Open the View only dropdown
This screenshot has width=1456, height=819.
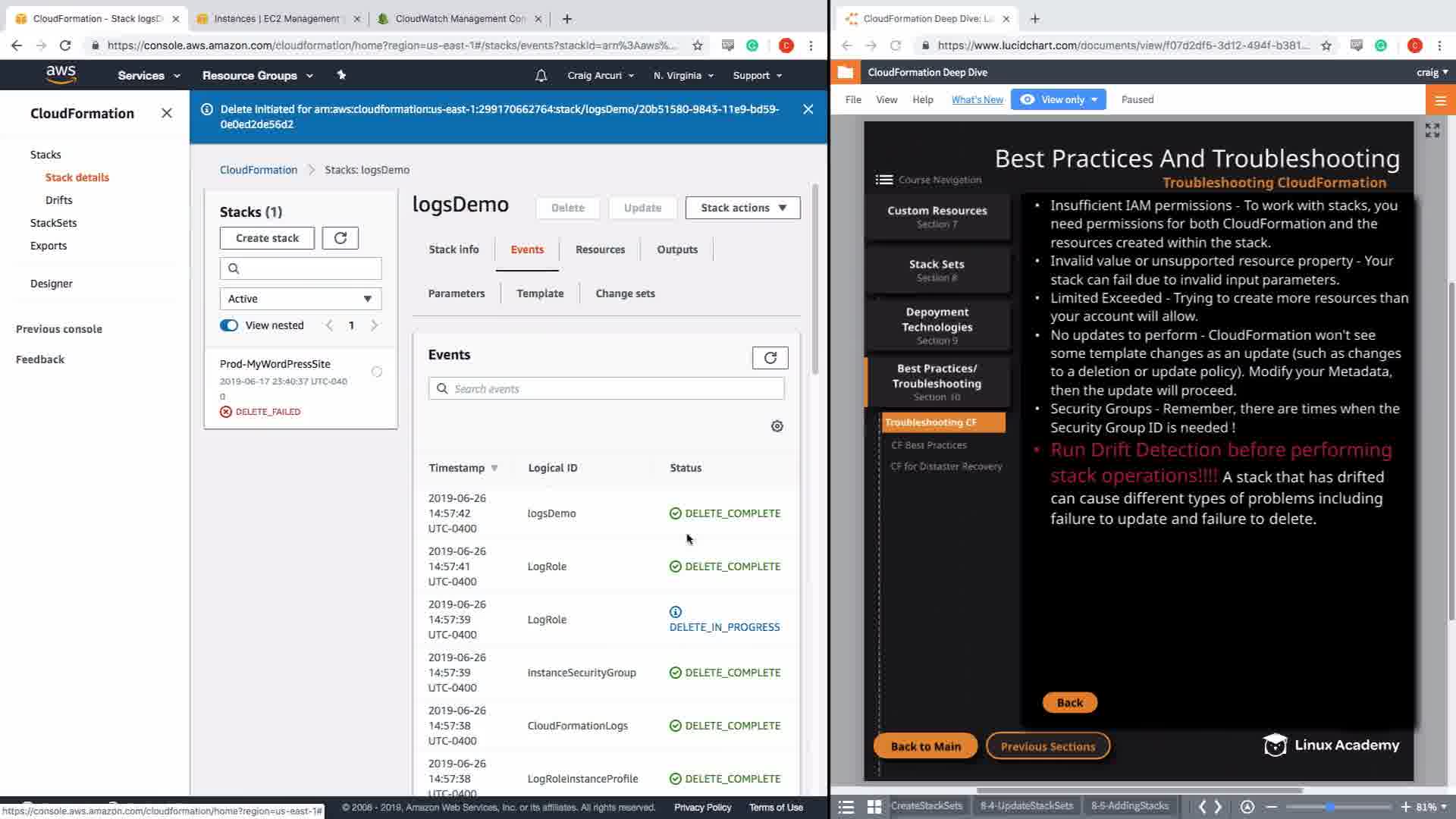point(1059,99)
